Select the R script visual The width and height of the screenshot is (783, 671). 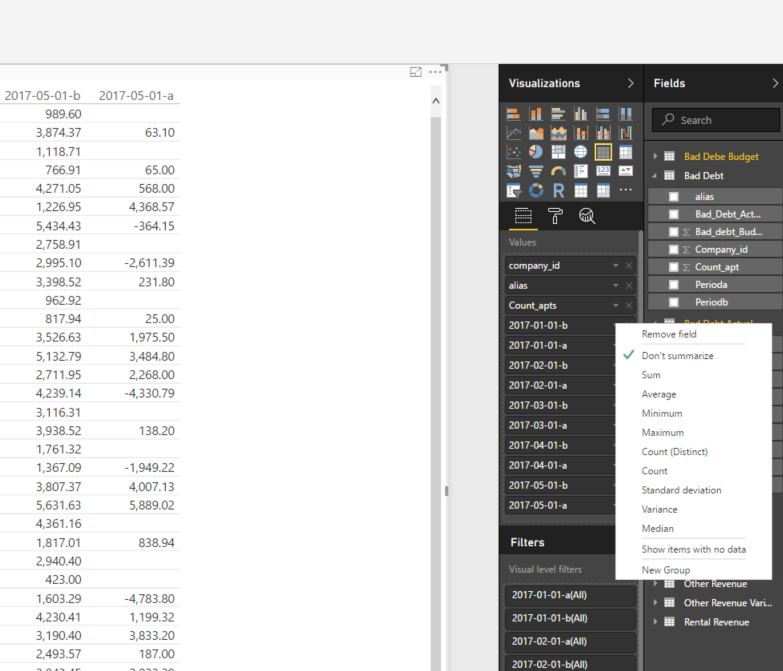coord(558,190)
